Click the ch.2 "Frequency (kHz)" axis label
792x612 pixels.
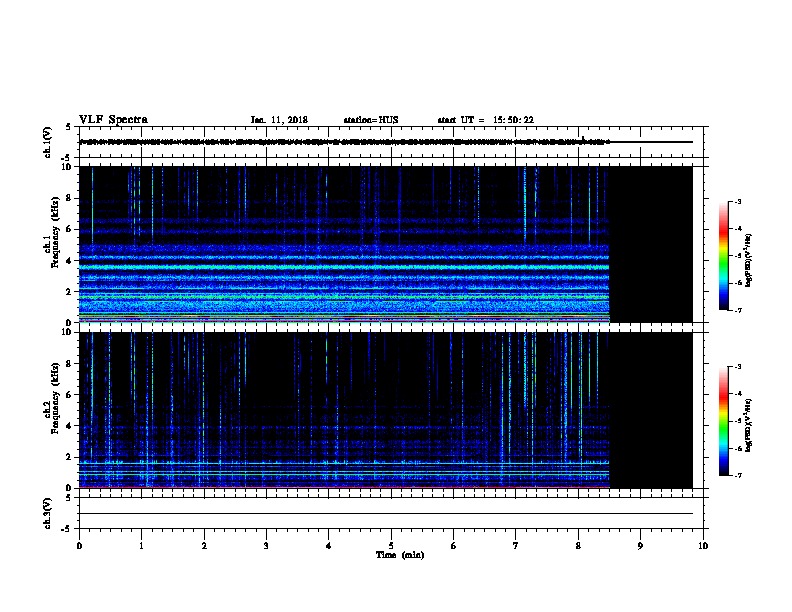tap(55, 398)
